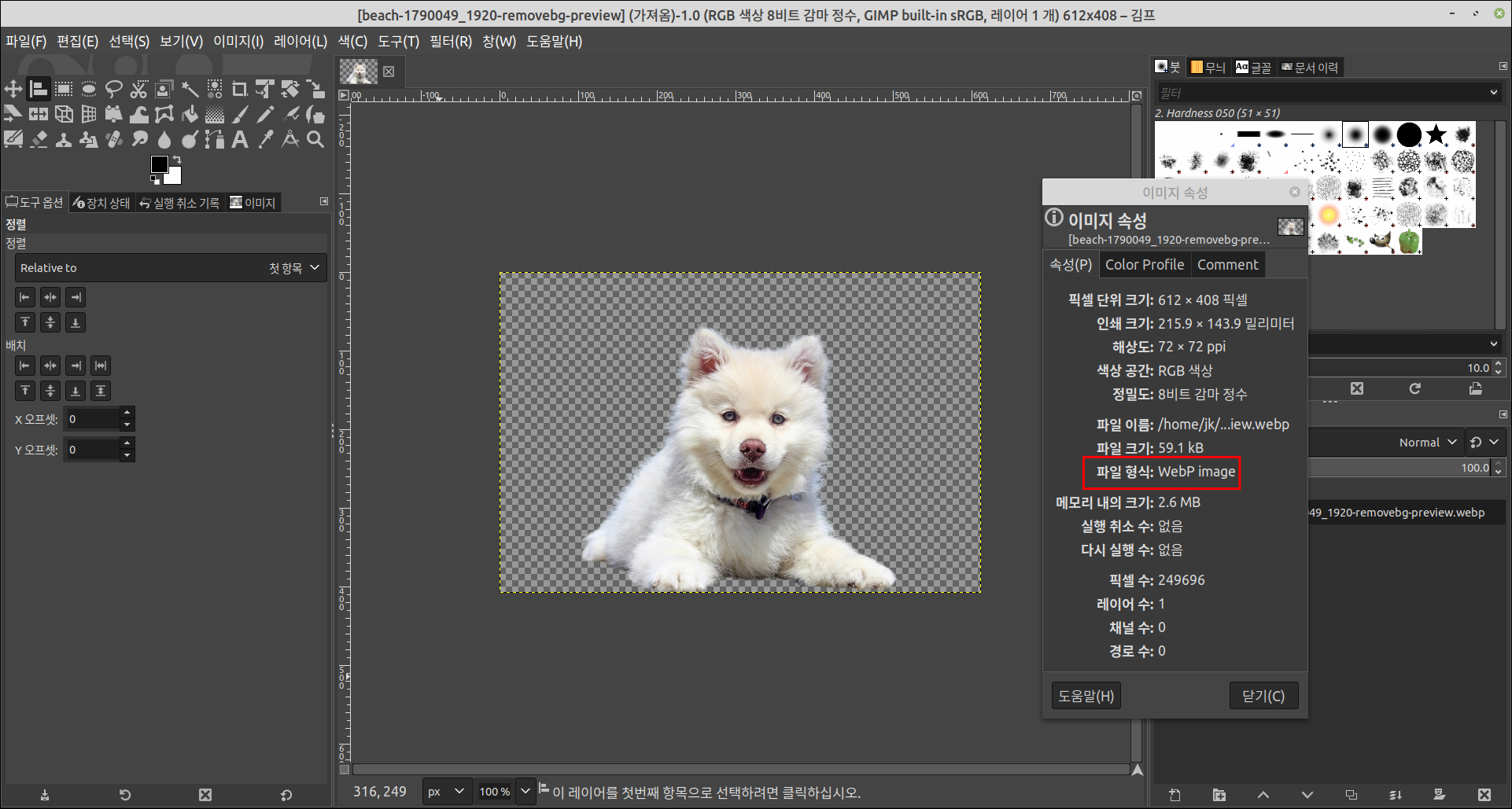Open the 파일(F) menu
The width and height of the screenshot is (1512, 809).
coord(26,41)
